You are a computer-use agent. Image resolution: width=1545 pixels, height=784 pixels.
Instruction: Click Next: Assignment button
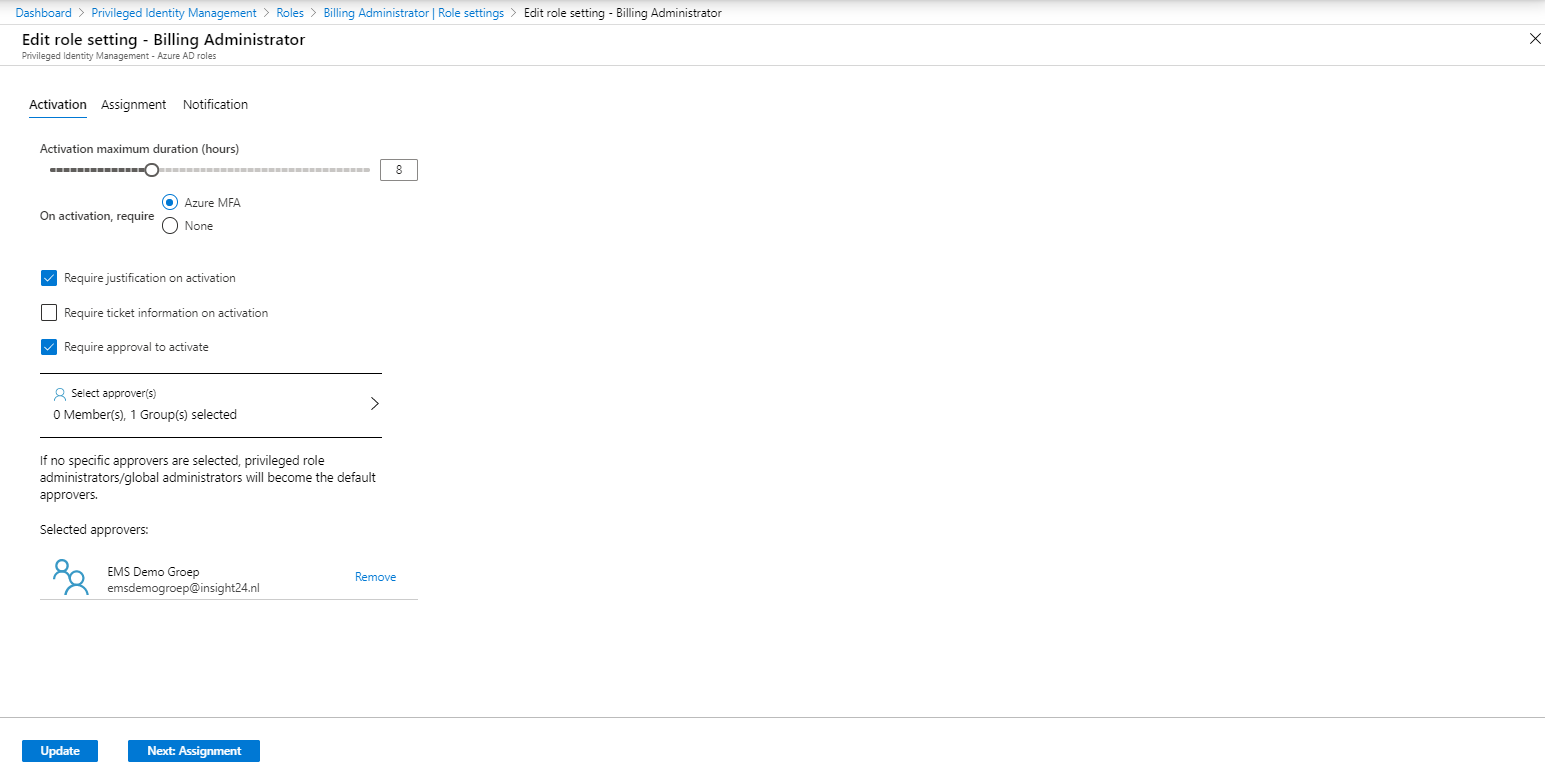pyautogui.click(x=194, y=751)
